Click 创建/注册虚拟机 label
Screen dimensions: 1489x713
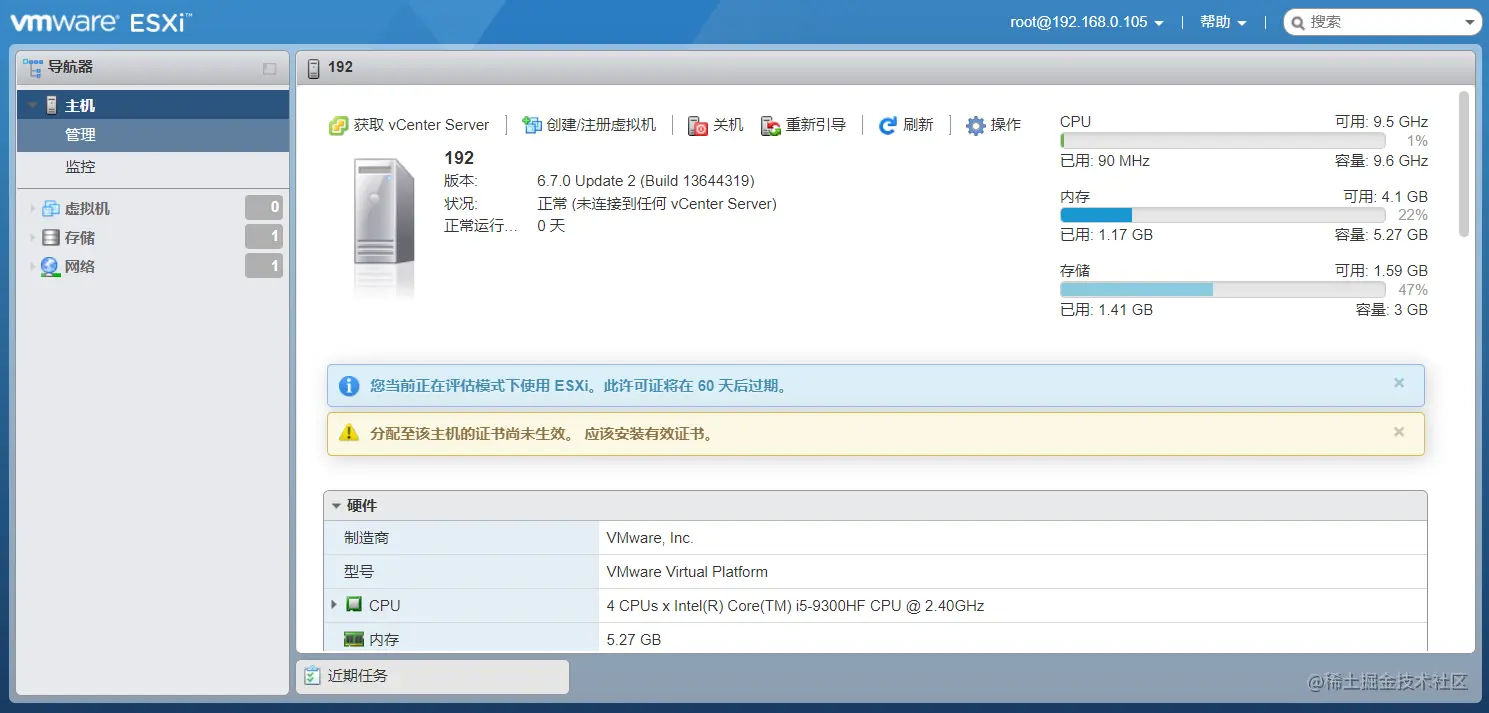[x=601, y=125]
